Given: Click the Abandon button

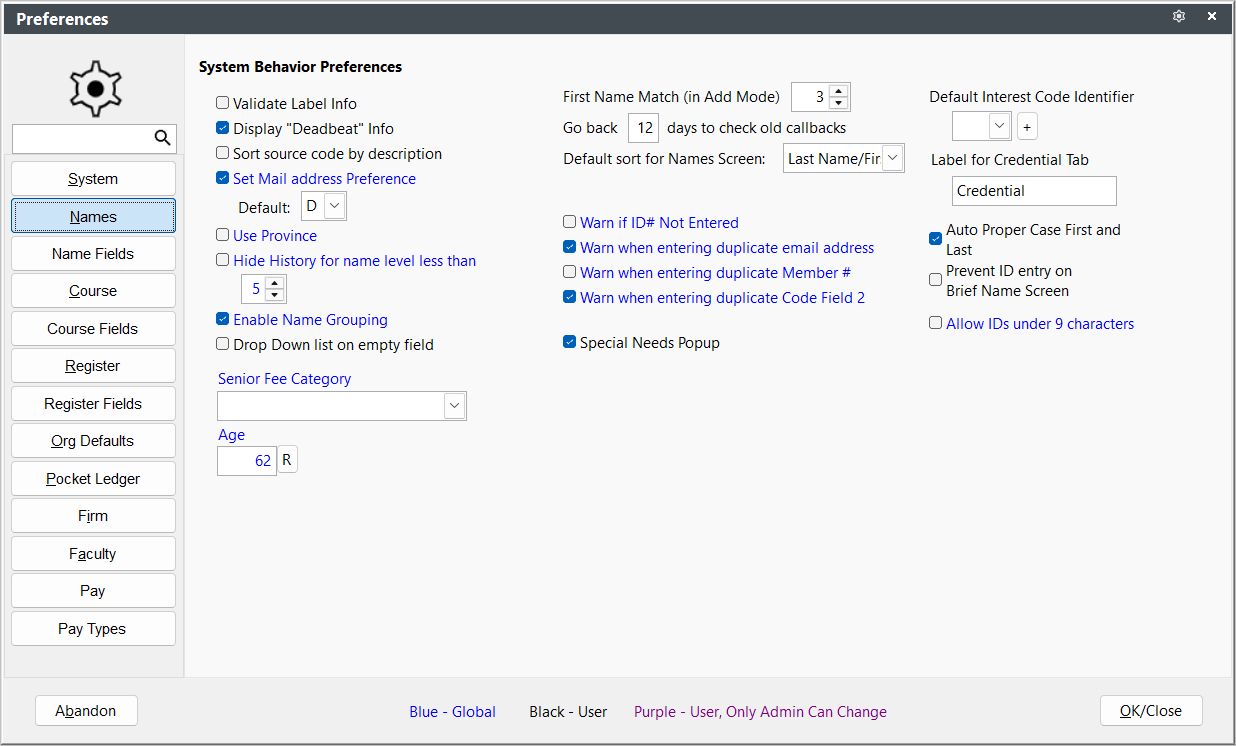Looking at the screenshot, I should 86,711.
